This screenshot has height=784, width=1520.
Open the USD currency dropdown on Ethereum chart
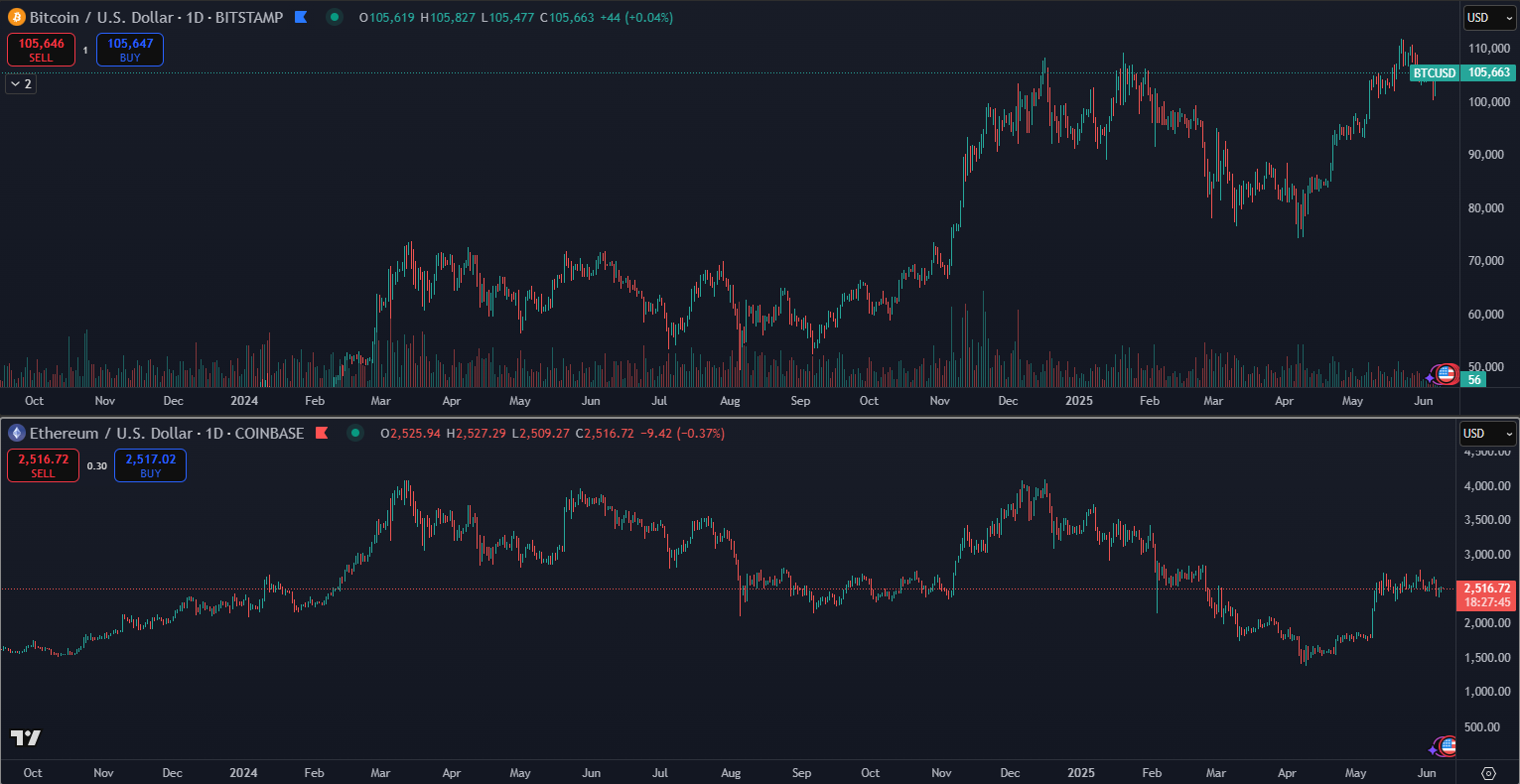(x=1487, y=433)
